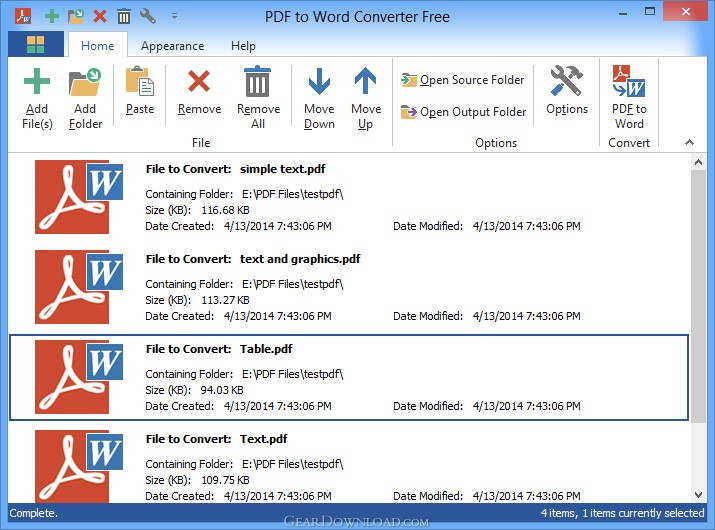Close the PDF to Word Converter window
Viewport: 715px width, 530px height.
[x=686, y=12]
